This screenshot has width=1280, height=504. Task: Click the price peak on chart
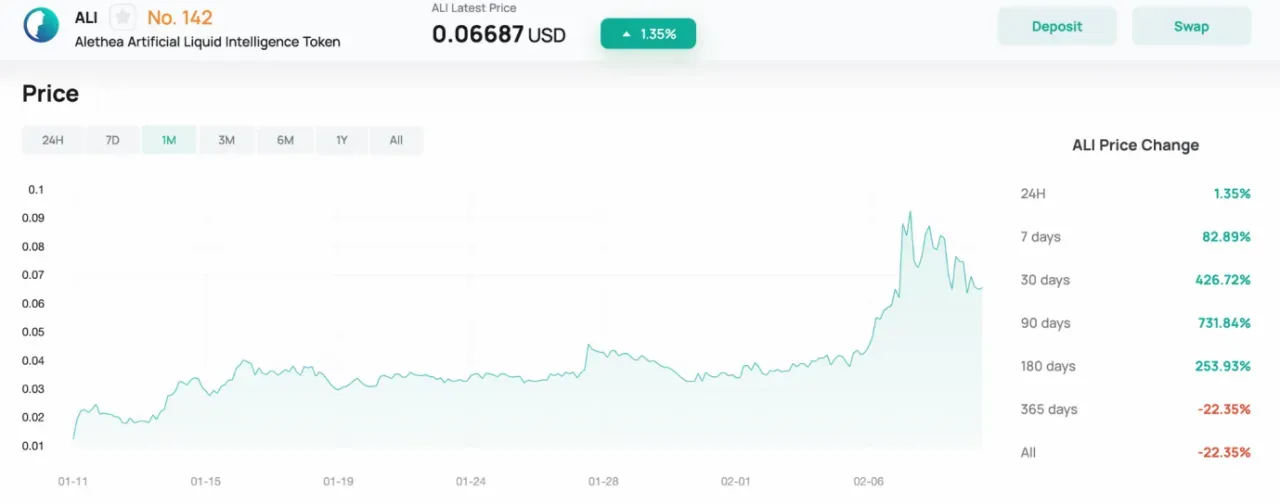pyautogui.click(x=909, y=212)
